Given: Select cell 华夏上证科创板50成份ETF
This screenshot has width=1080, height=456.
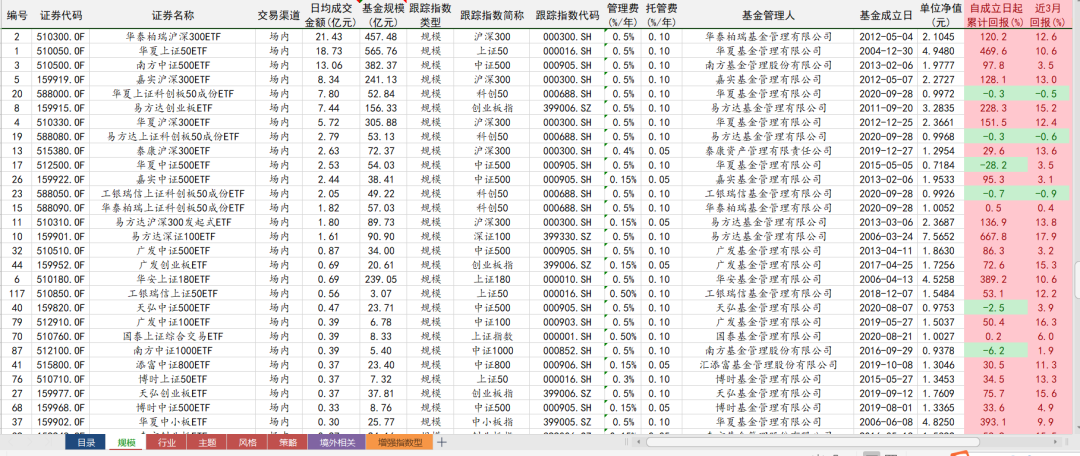Looking at the screenshot, I should (x=172, y=94).
